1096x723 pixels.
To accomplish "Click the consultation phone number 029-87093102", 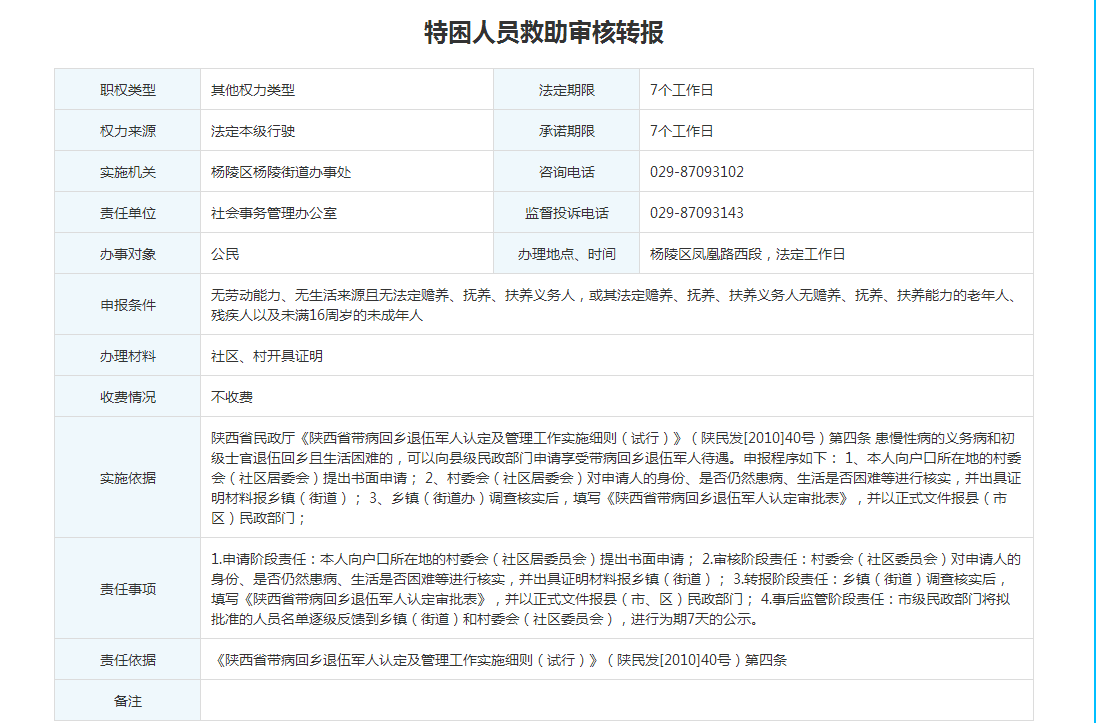I will click(x=696, y=172).
